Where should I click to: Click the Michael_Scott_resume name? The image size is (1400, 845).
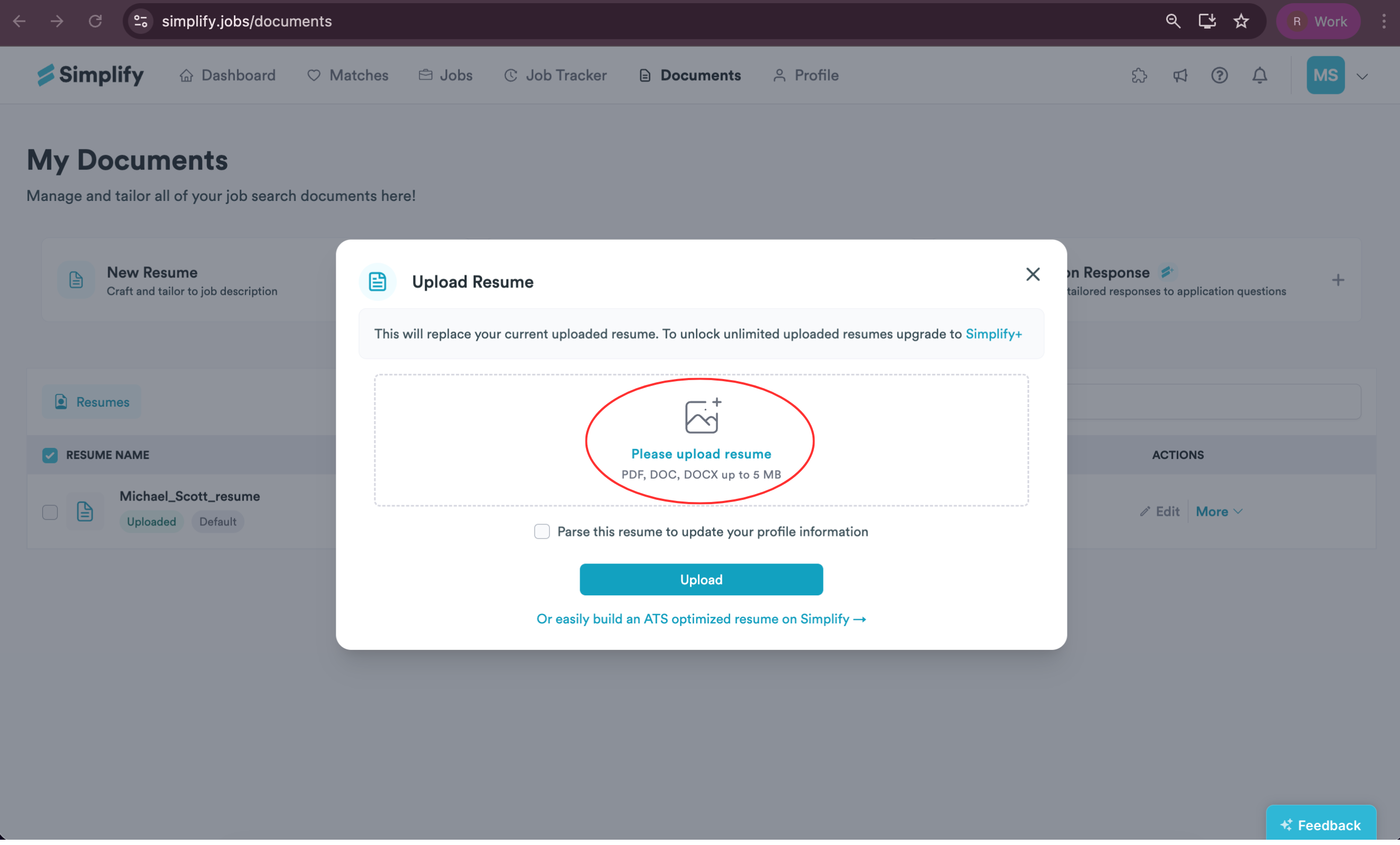click(x=190, y=496)
